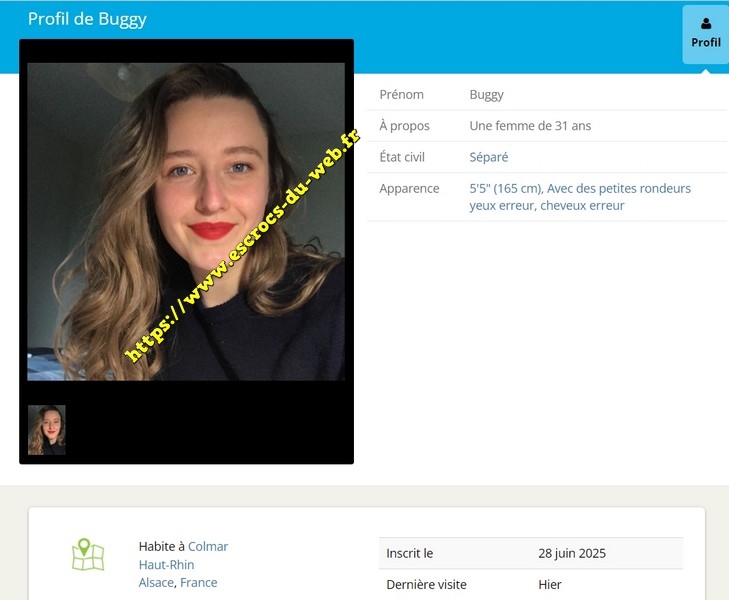Open the large profile photo of Buggy
729x600 pixels.
pos(186,221)
